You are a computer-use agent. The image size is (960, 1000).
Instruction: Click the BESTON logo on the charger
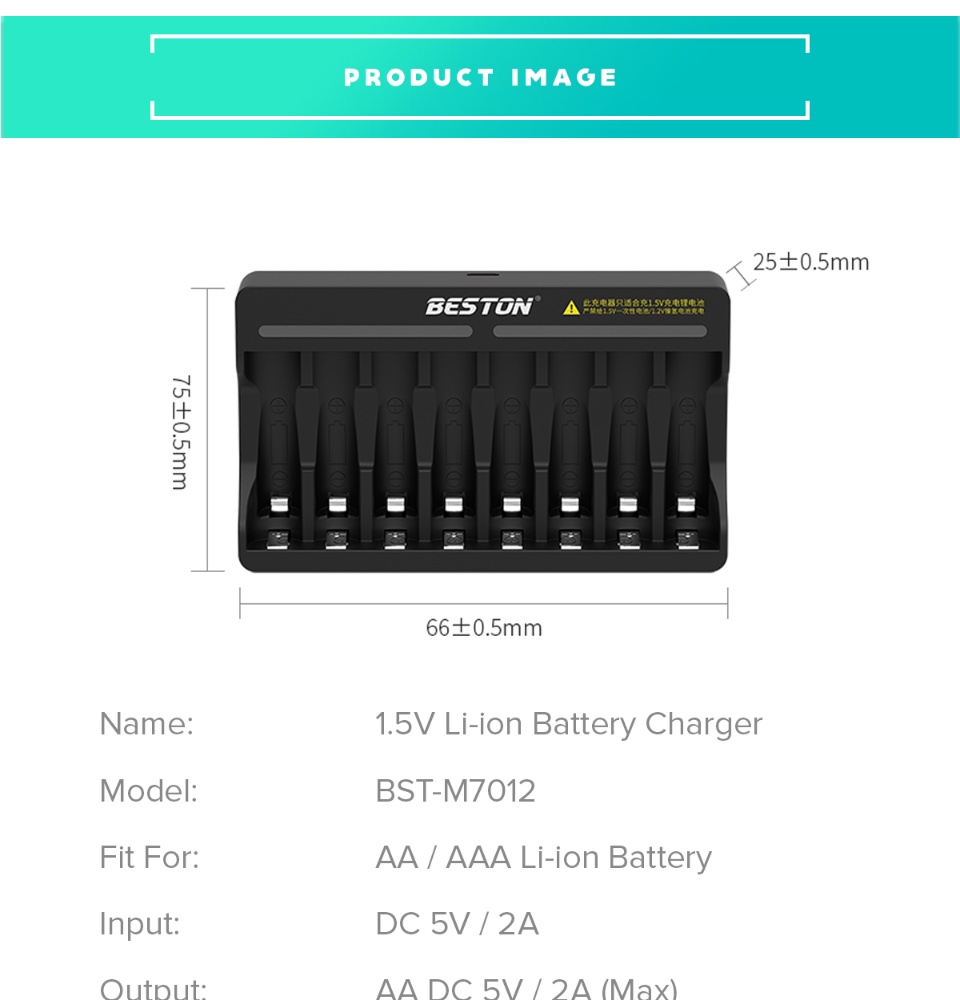(x=481, y=306)
